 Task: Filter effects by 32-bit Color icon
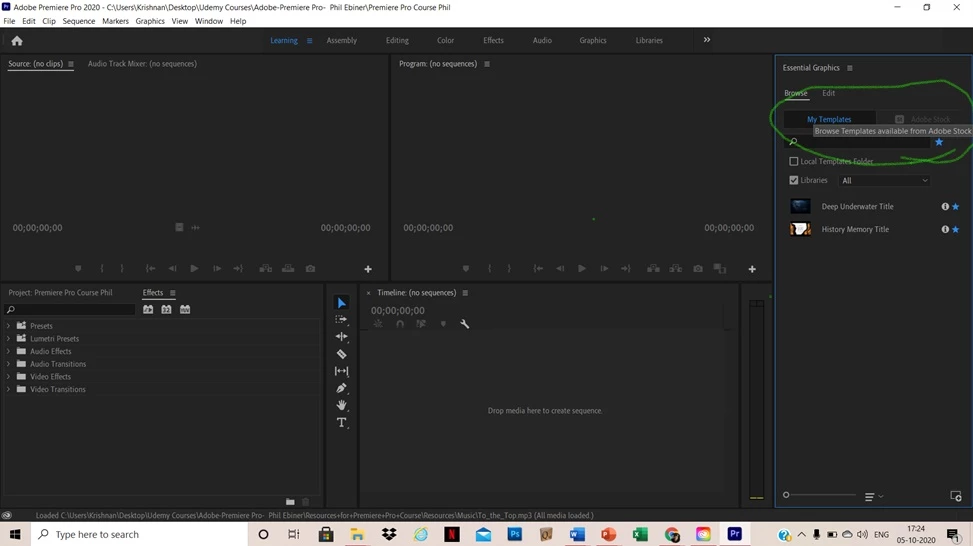click(x=166, y=310)
